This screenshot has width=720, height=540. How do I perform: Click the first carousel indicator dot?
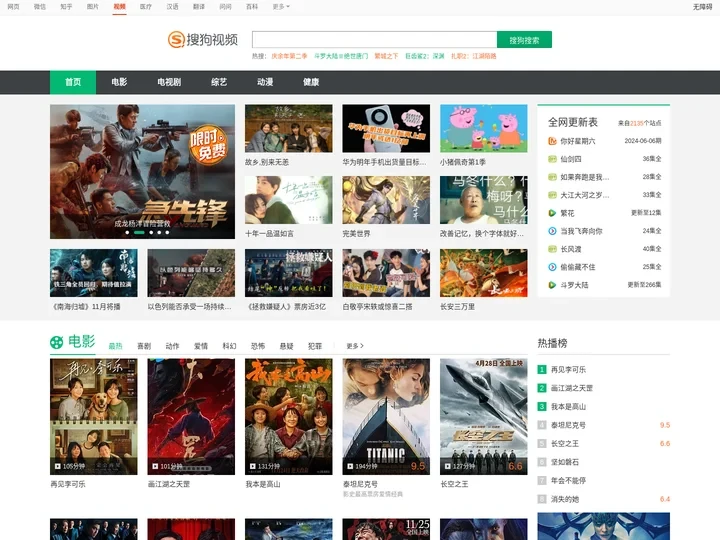pos(127,232)
